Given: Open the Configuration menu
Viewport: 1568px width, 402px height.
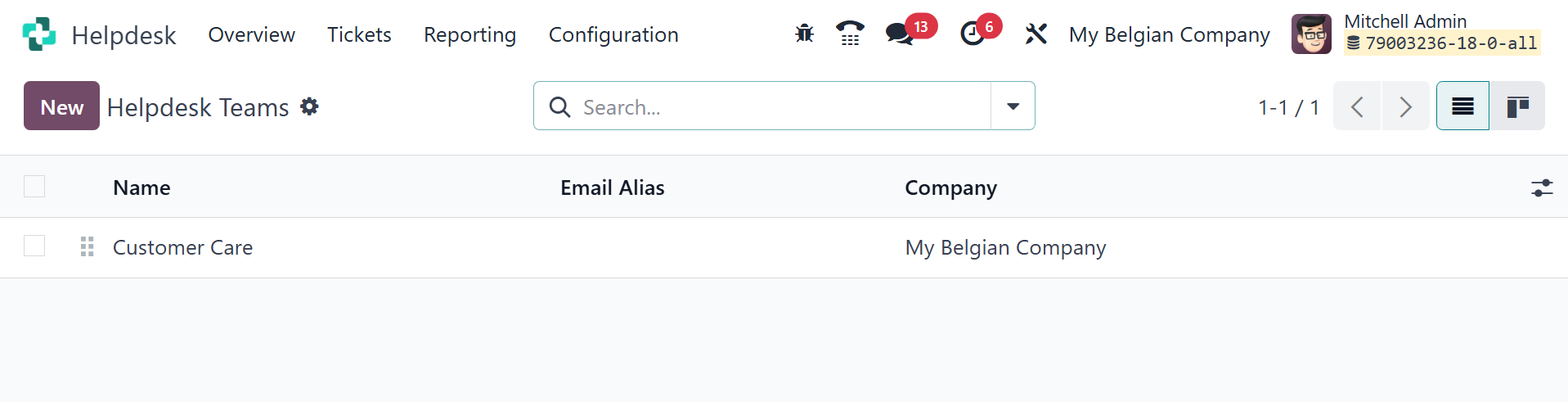Looking at the screenshot, I should click(x=613, y=35).
